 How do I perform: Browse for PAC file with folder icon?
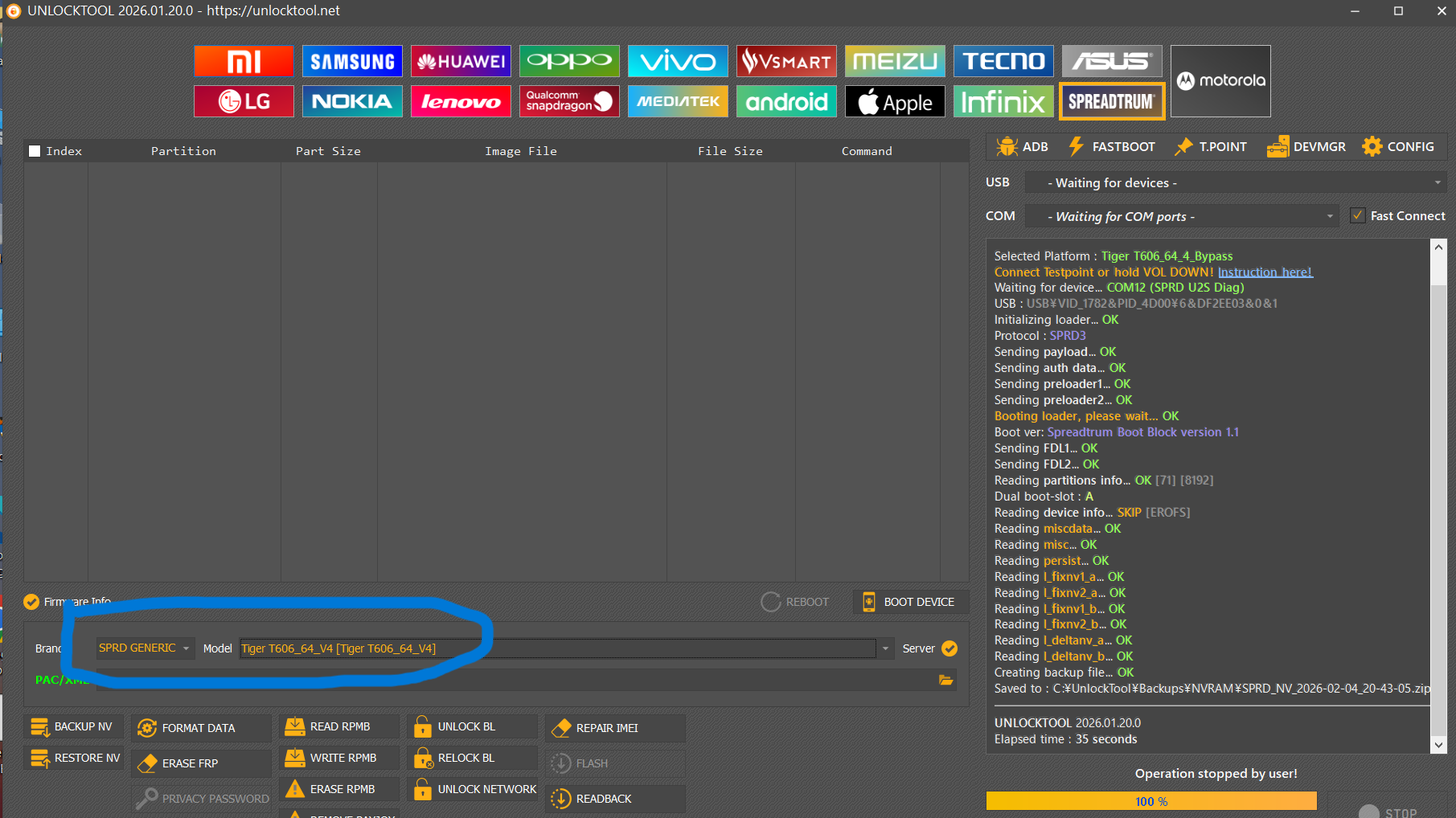pos(945,681)
